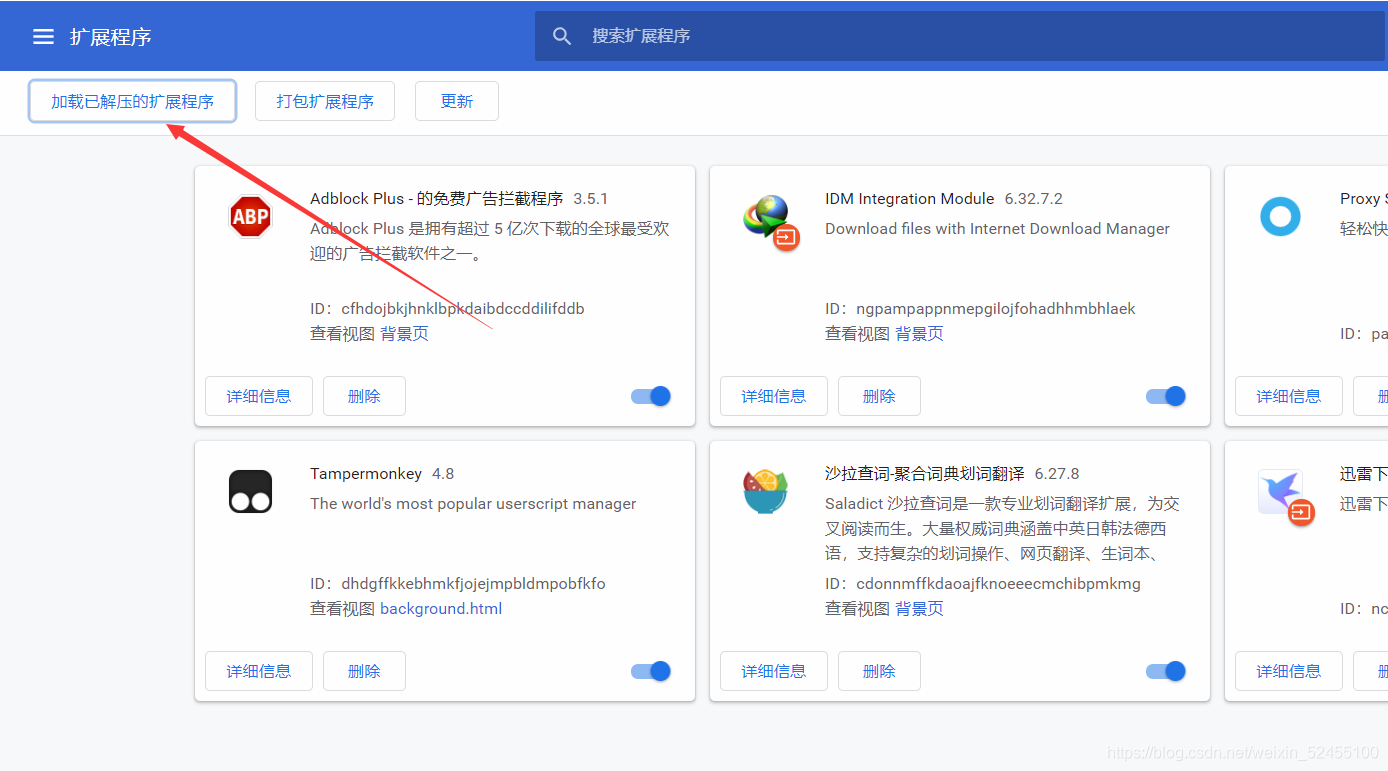Click 'Download files with Internet Download Manager' text
The image size is (1388, 771).
point(997,229)
